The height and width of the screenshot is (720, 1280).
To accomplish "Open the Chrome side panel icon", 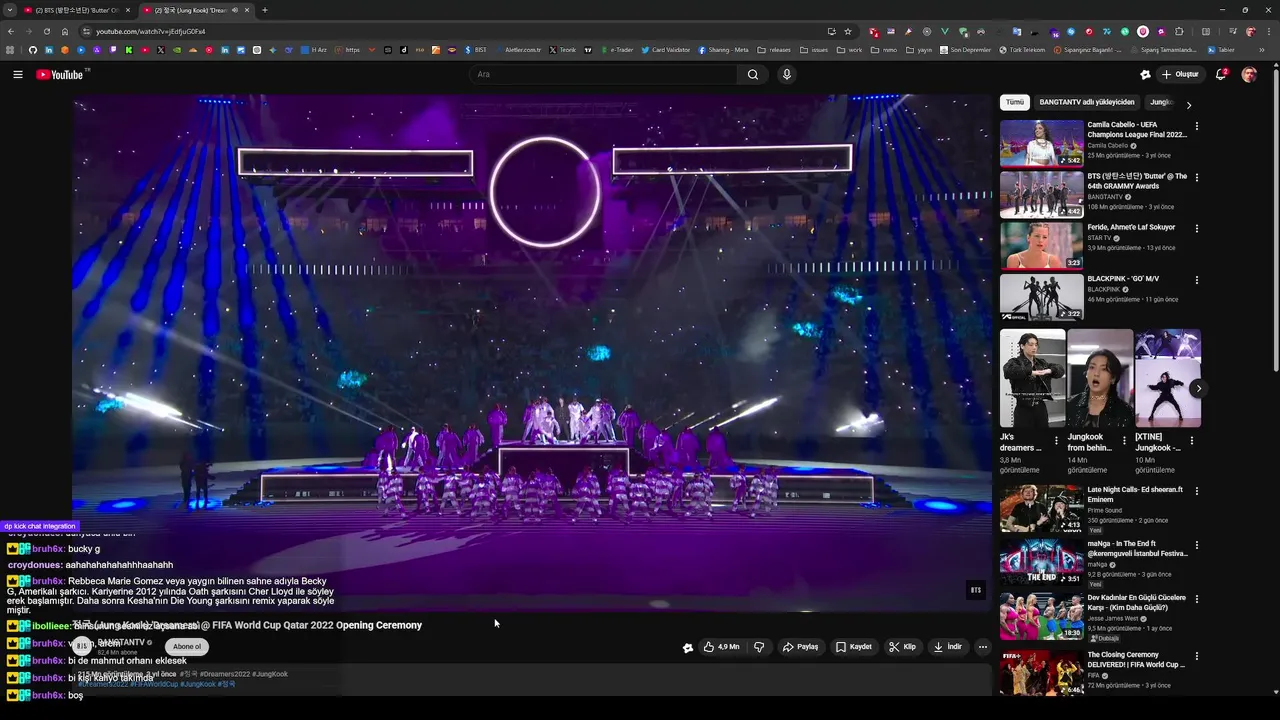I will [1206, 31].
